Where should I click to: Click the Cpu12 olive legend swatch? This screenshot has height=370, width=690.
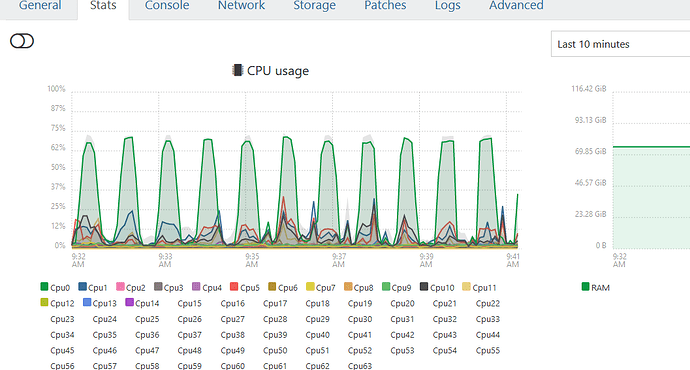pos(44,302)
